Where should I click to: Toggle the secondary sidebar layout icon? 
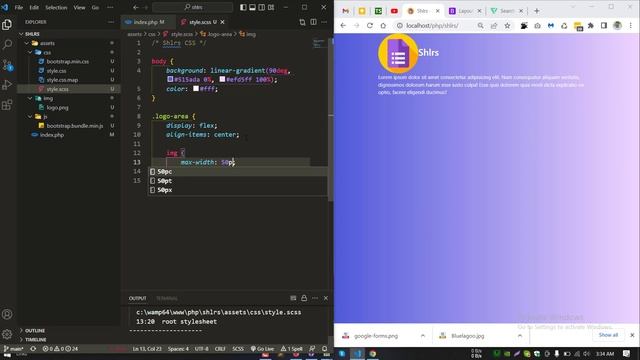point(262,7)
